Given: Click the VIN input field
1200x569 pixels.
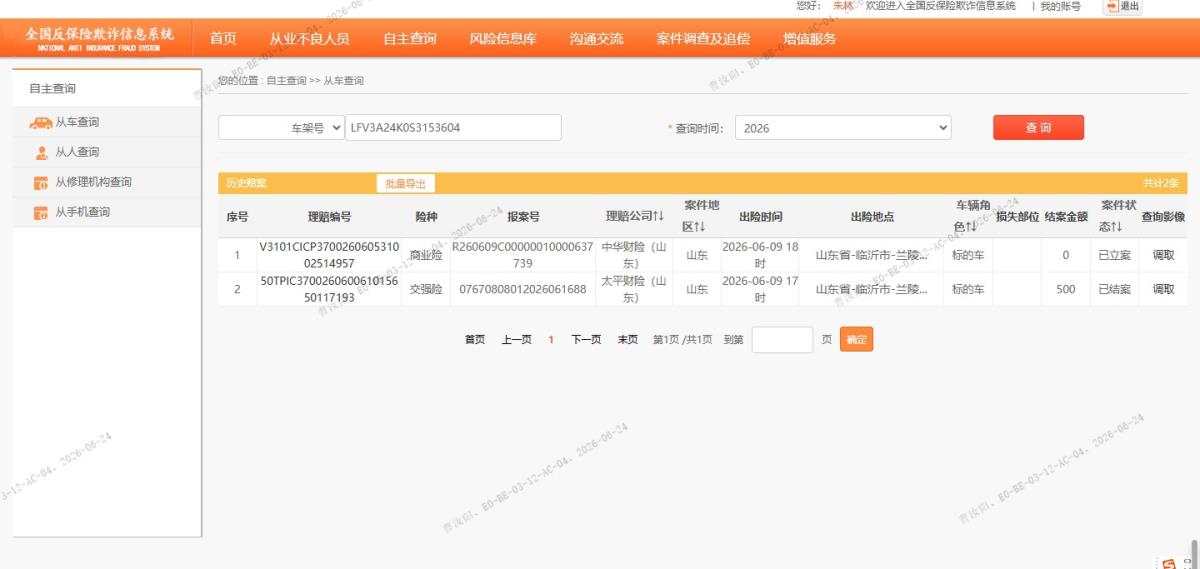Looking at the screenshot, I should (453, 128).
